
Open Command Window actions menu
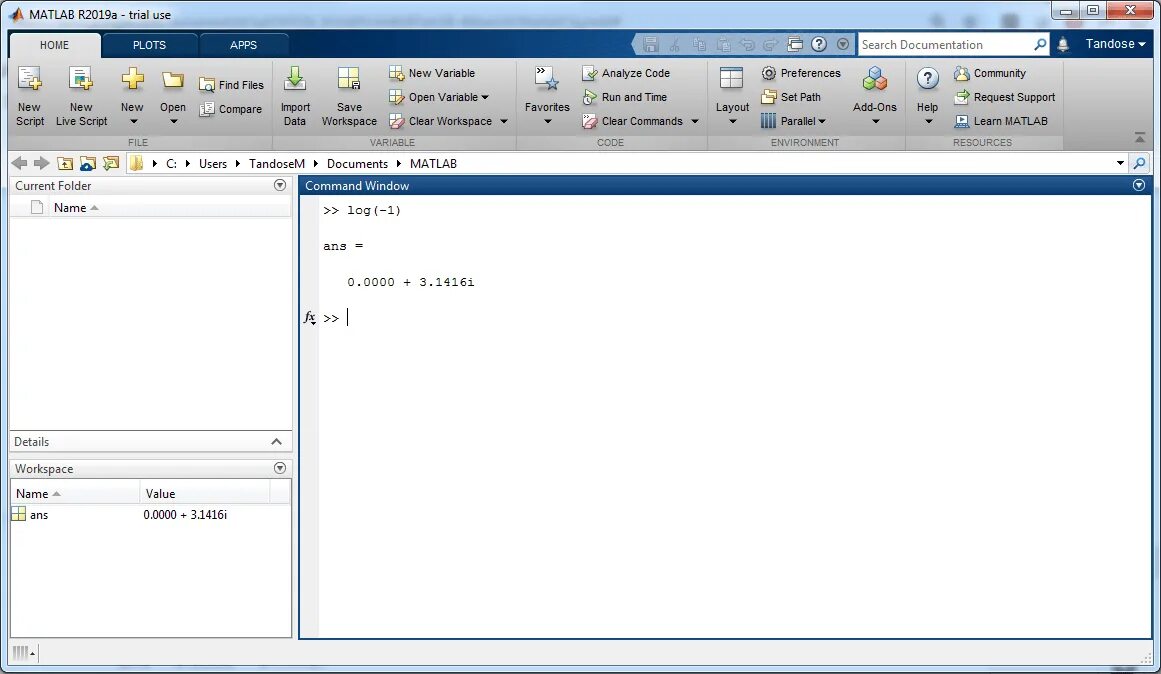point(1139,185)
